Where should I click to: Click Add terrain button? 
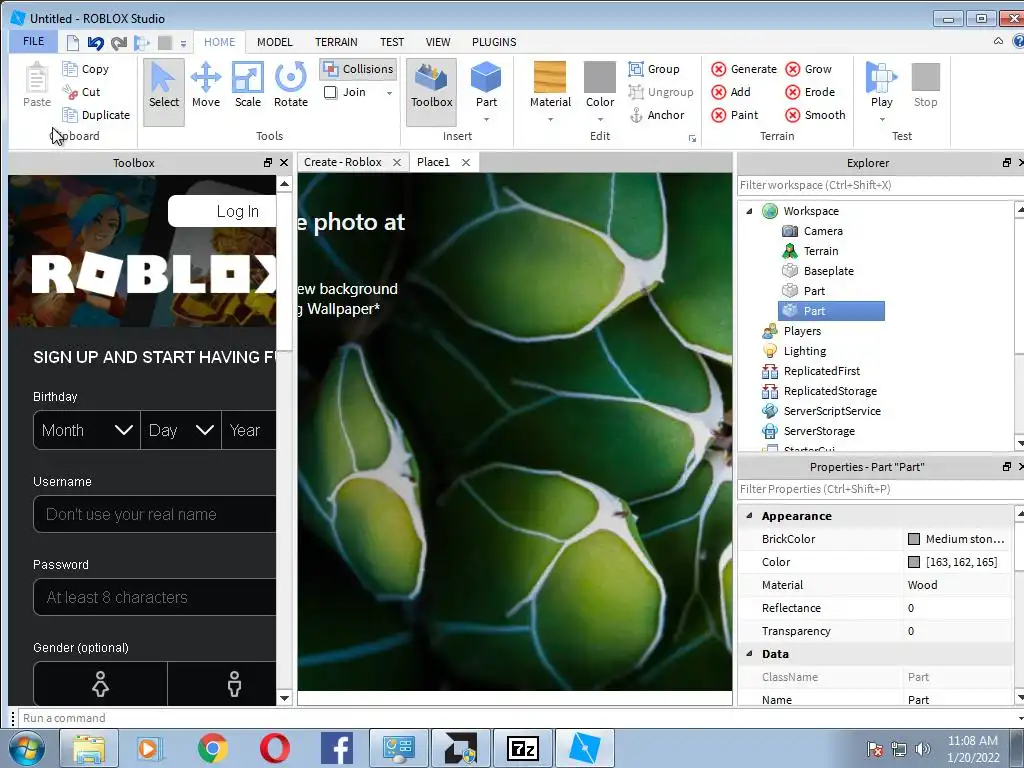[x=731, y=92]
